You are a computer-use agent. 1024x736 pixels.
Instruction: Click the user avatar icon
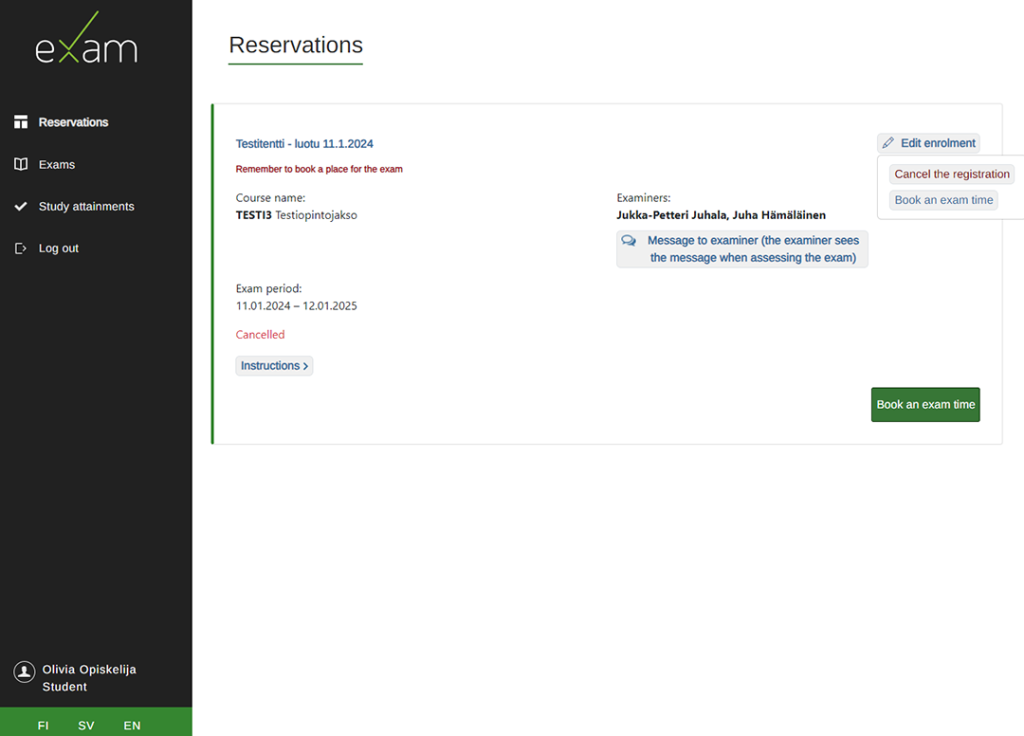(x=24, y=671)
